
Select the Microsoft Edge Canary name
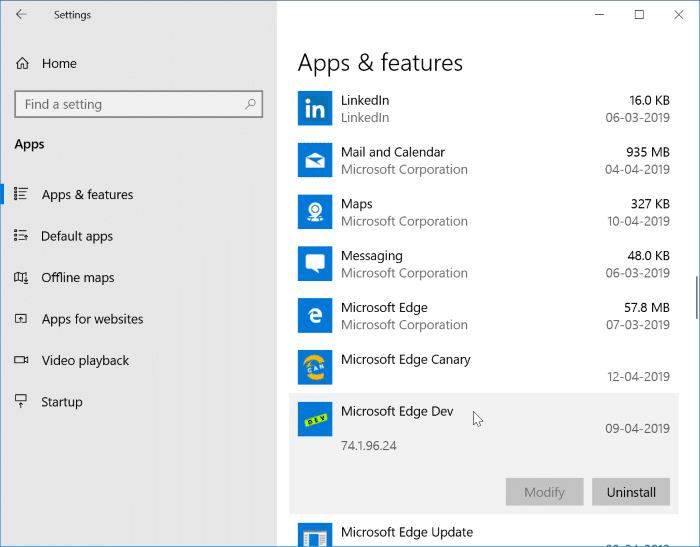click(x=406, y=359)
